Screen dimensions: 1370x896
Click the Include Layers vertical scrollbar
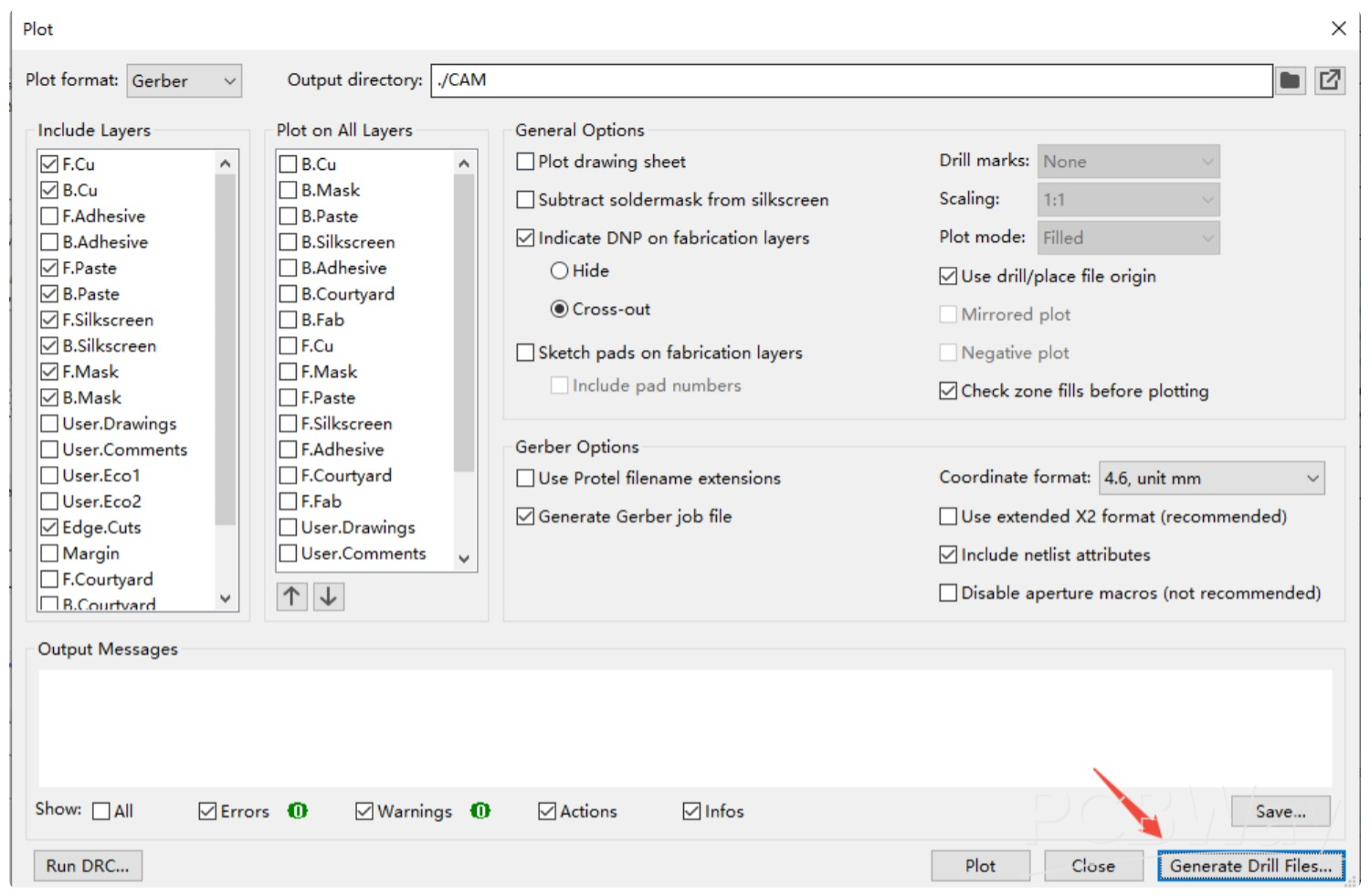tap(226, 347)
